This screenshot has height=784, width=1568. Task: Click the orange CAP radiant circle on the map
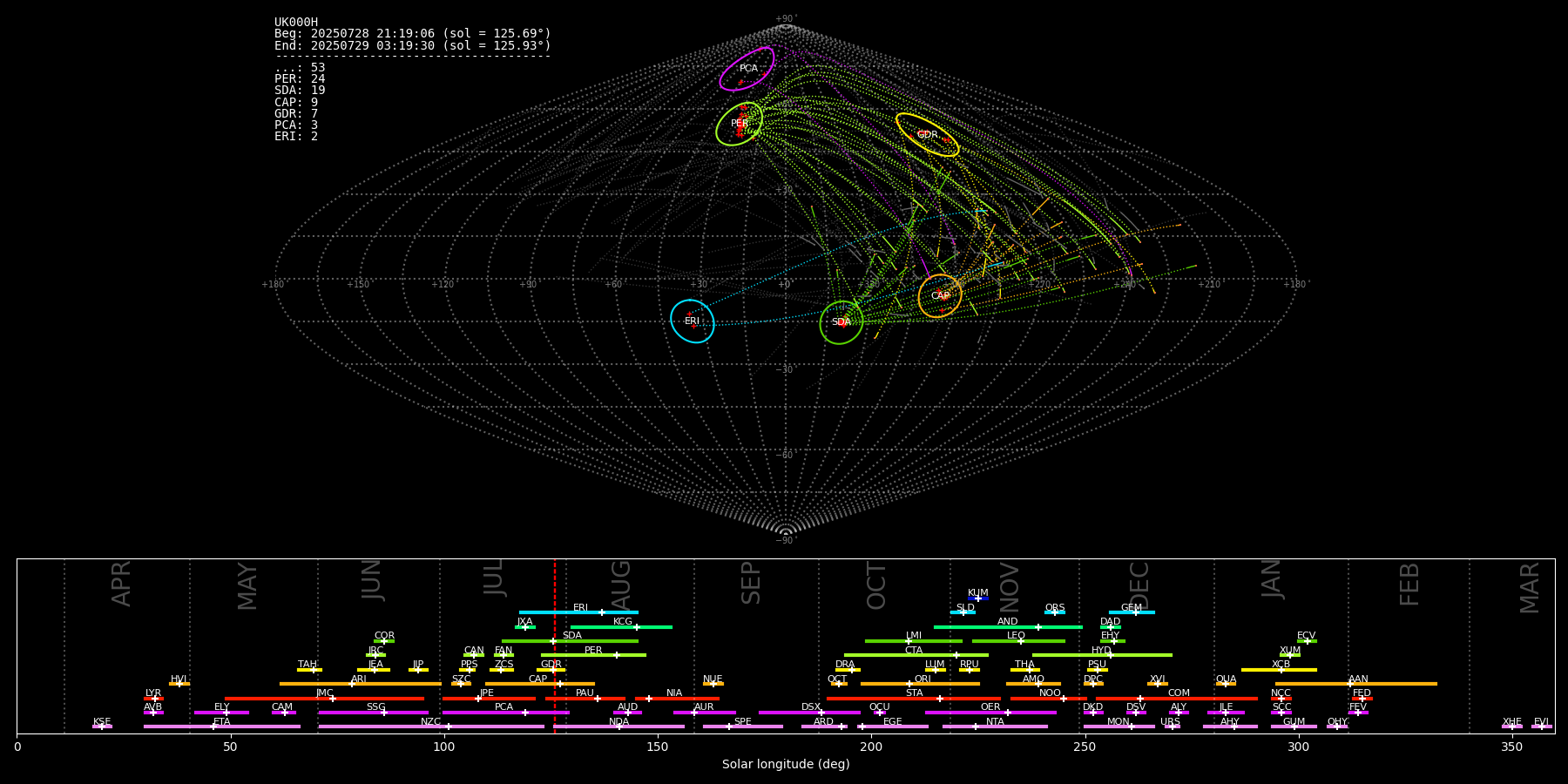coord(940,296)
